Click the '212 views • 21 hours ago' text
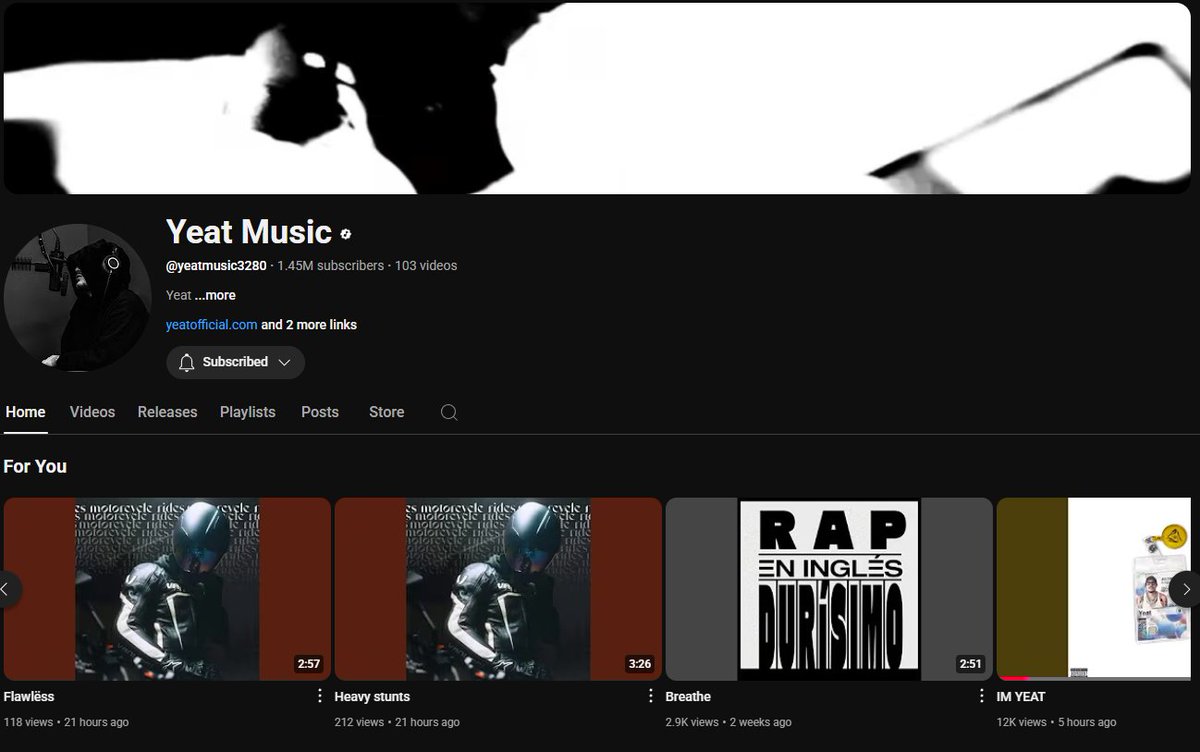 click(x=397, y=722)
